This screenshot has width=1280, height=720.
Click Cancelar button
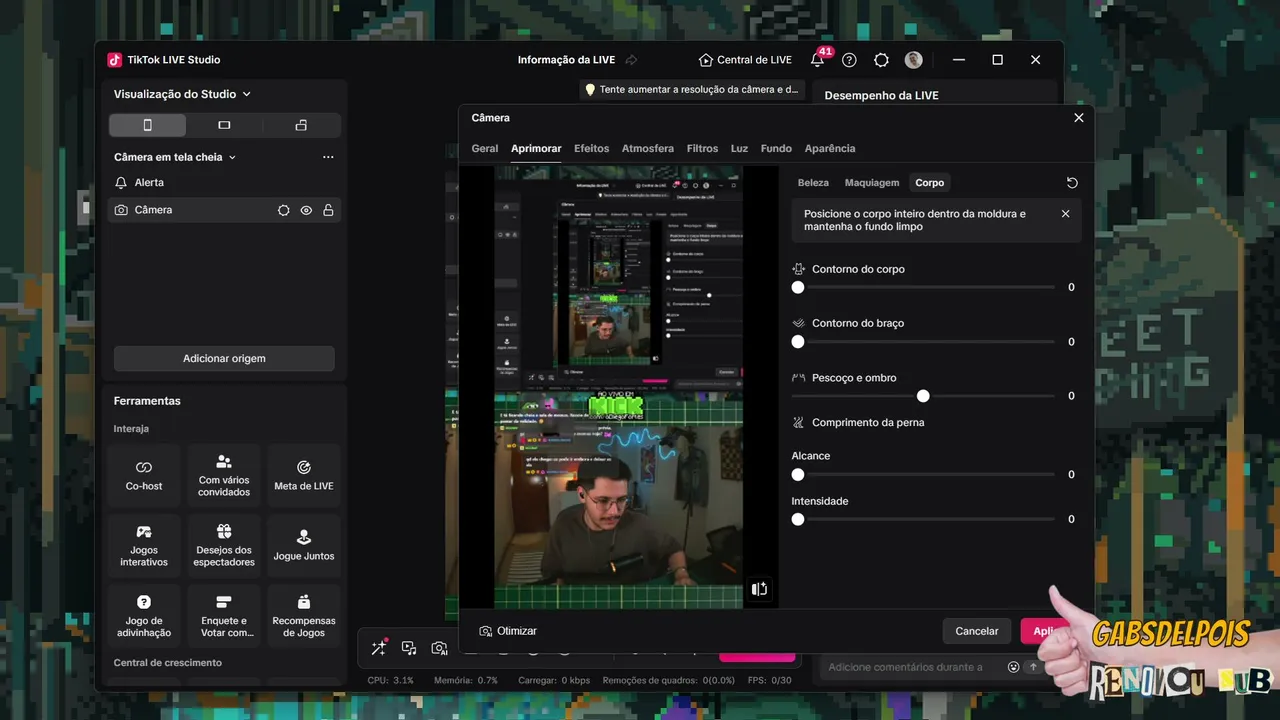(977, 631)
